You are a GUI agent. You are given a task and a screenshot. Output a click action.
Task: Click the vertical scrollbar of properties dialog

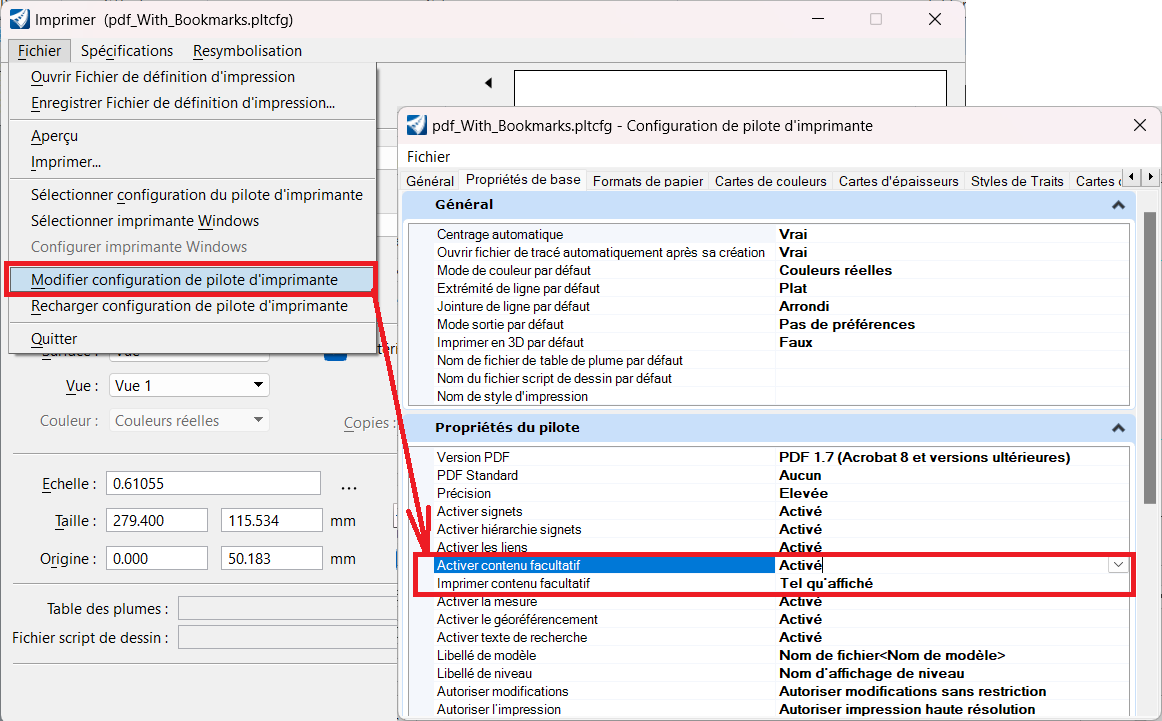(x=1149, y=358)
